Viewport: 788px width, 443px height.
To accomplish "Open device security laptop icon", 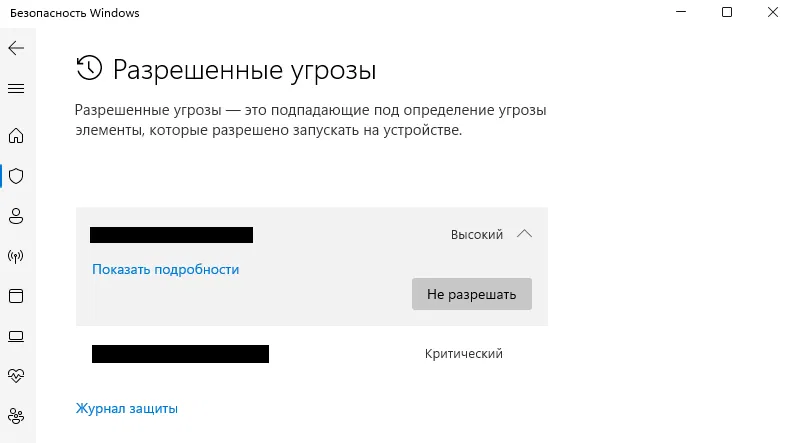I will click(16, 336).
